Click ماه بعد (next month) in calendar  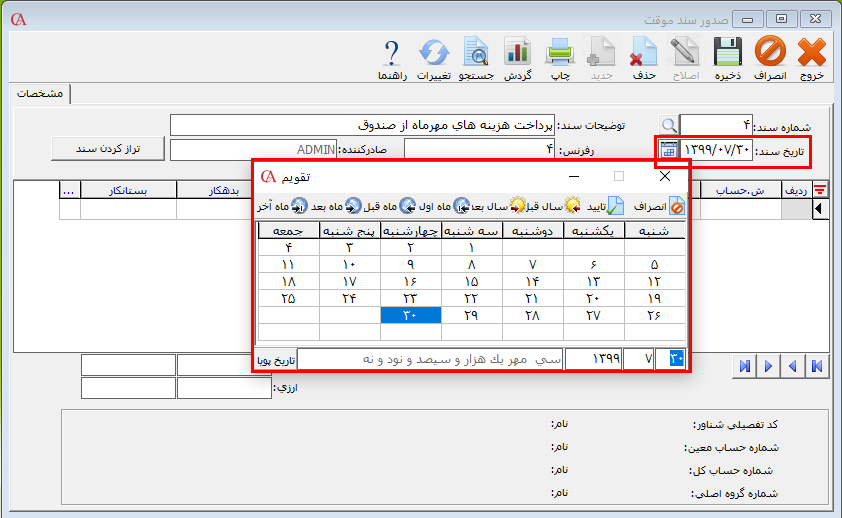336,206
